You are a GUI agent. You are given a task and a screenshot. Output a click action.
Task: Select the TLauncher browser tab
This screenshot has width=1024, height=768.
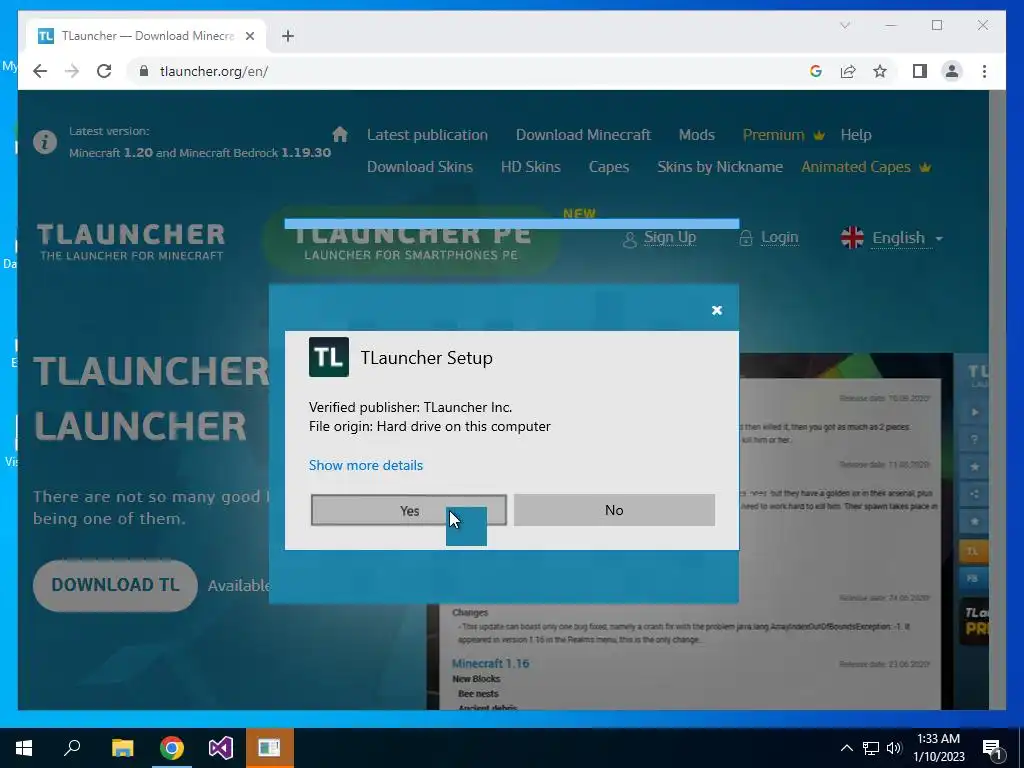(x=146, y=36)
